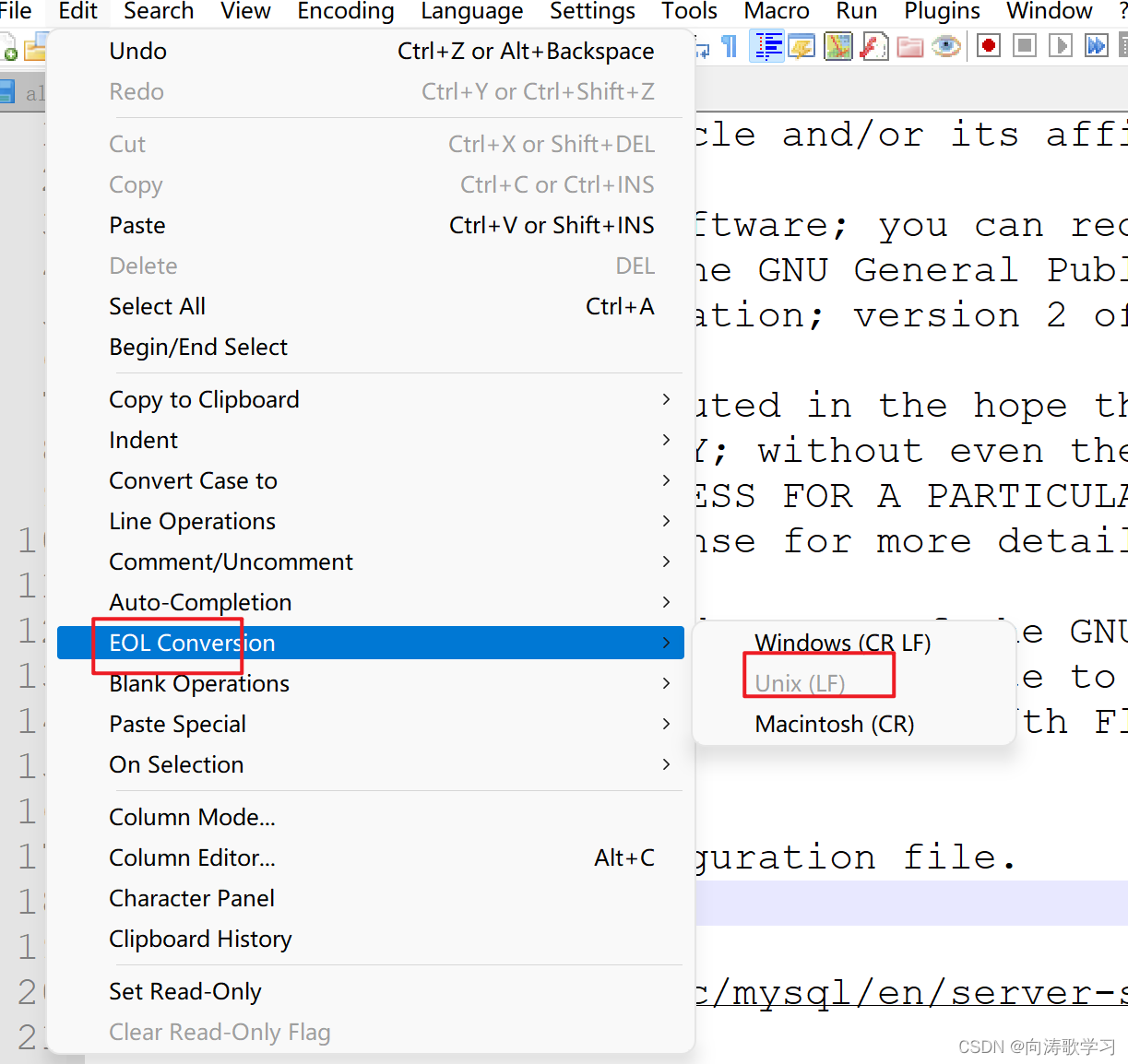Toggle Show All Characters pilcrow icon
This screenshot has width=1128, height=1064.
(729, 46)
